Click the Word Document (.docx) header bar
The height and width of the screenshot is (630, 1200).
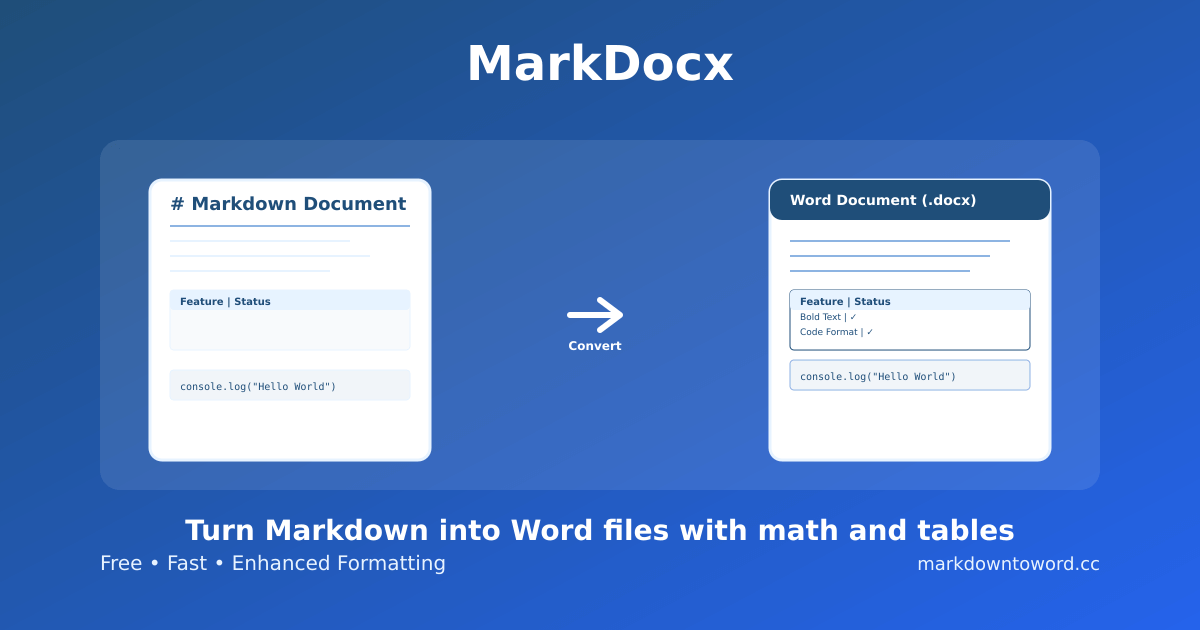[910, 200]
